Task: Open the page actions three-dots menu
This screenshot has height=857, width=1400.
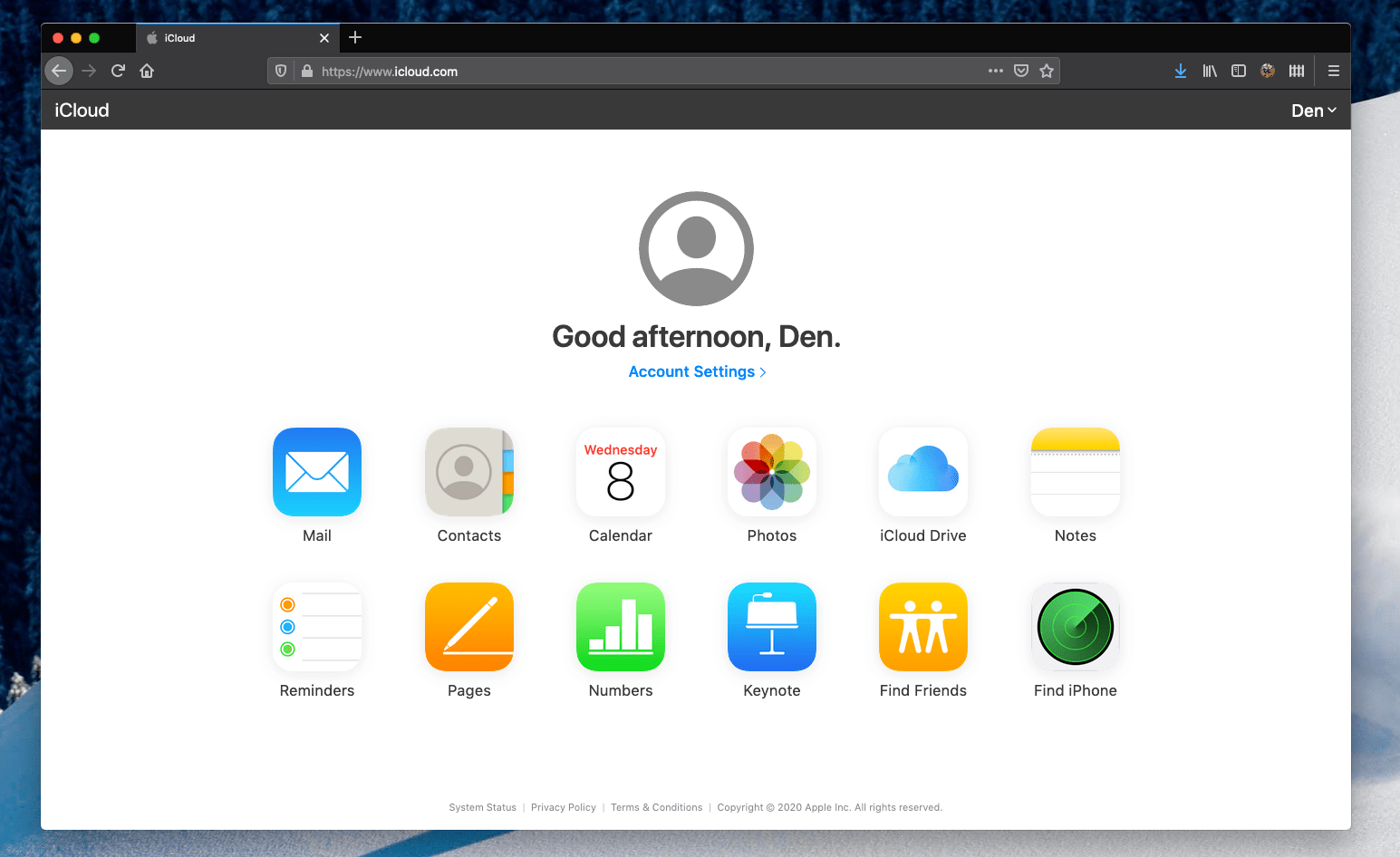Action: (996, 71)
